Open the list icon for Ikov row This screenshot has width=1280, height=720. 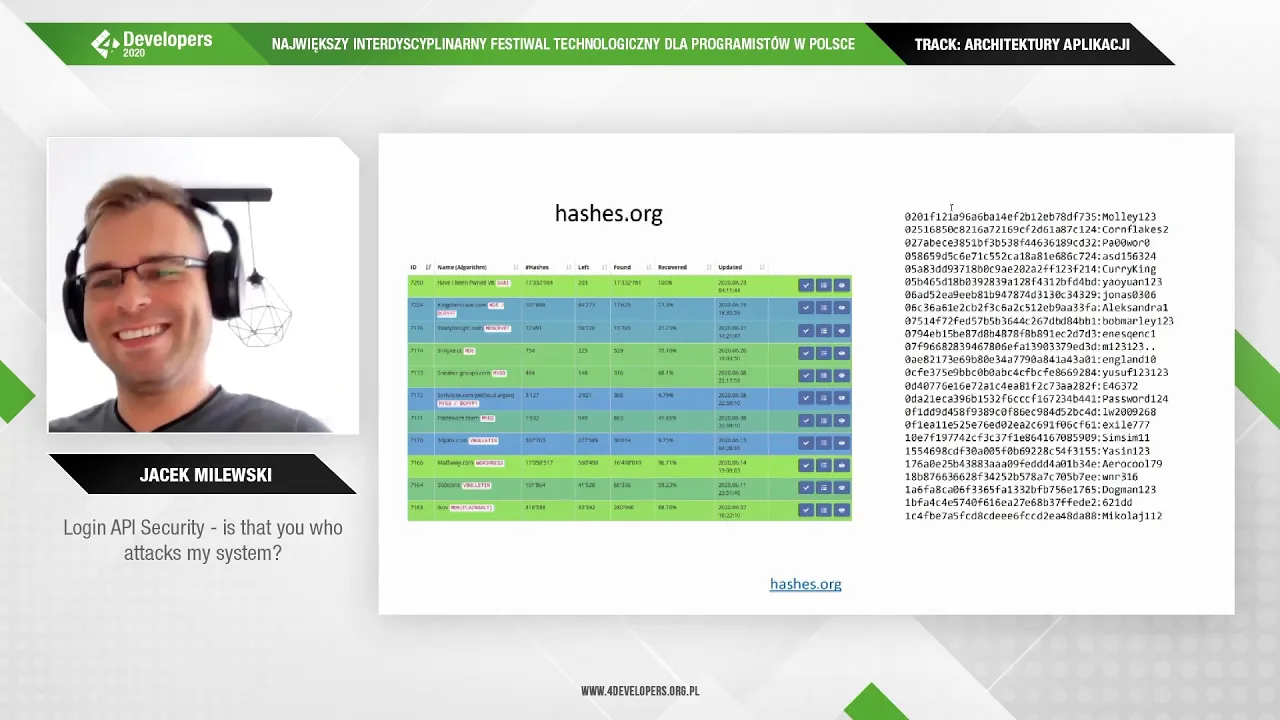[x=824, y=510]
